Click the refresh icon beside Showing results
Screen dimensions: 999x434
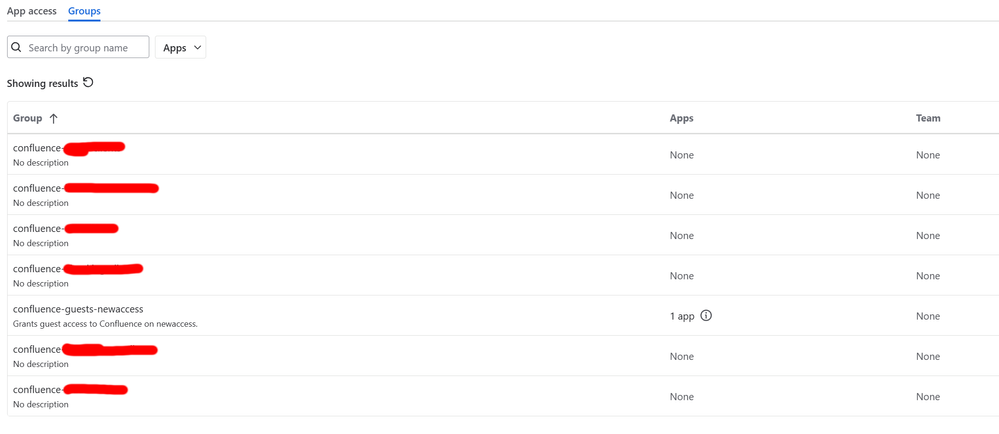click(88, 83)
